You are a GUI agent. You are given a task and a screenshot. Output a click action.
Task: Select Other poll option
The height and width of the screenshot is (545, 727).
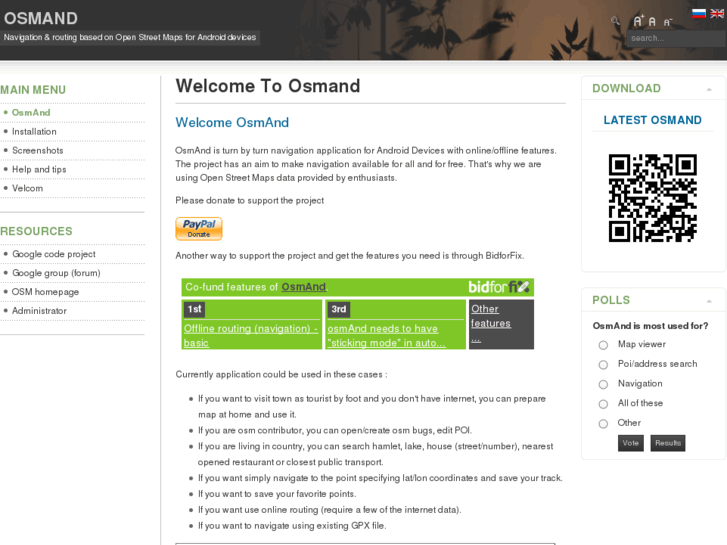tap(603, 423)
